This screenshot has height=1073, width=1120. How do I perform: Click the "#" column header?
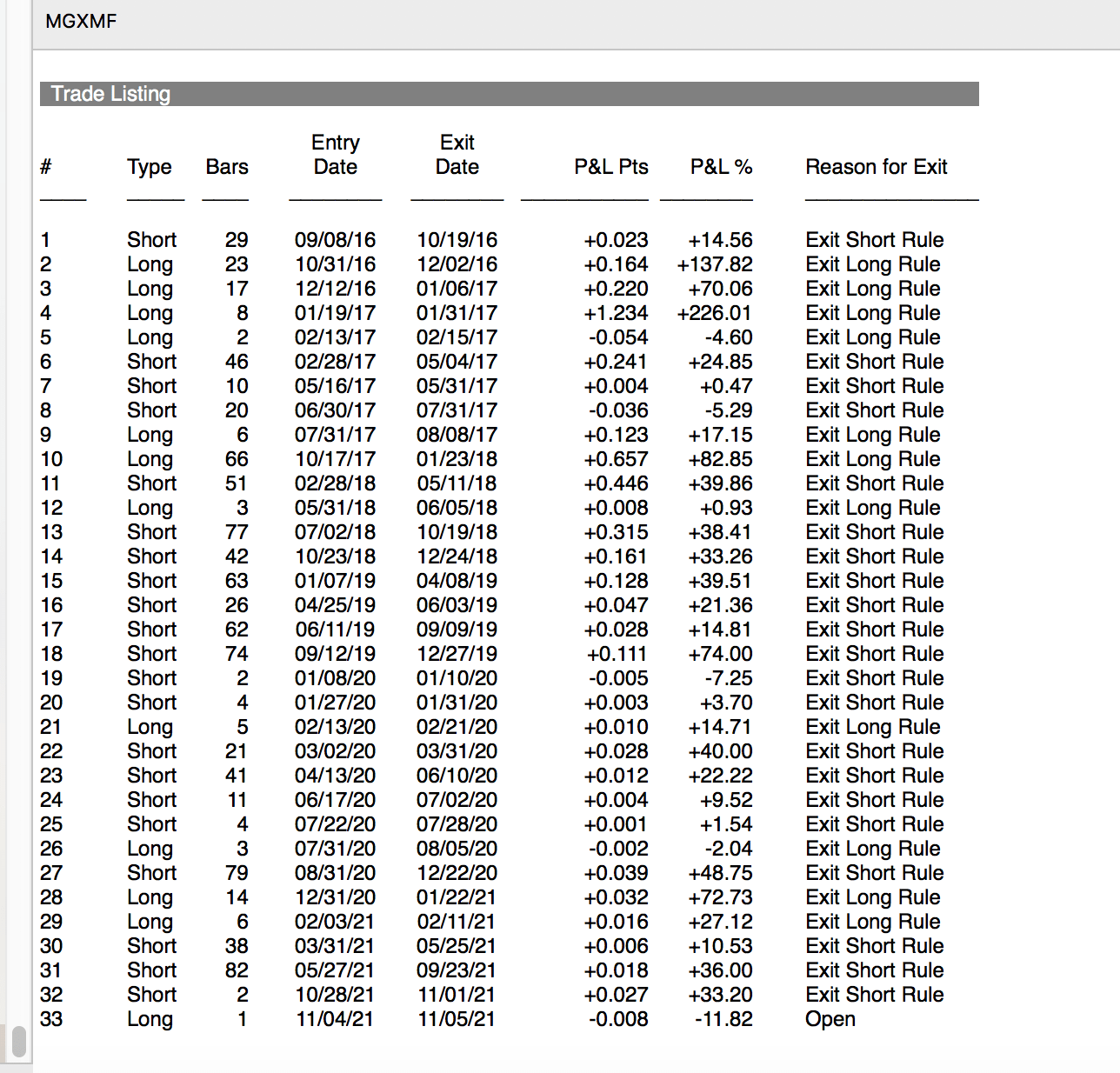coord(46,167)
